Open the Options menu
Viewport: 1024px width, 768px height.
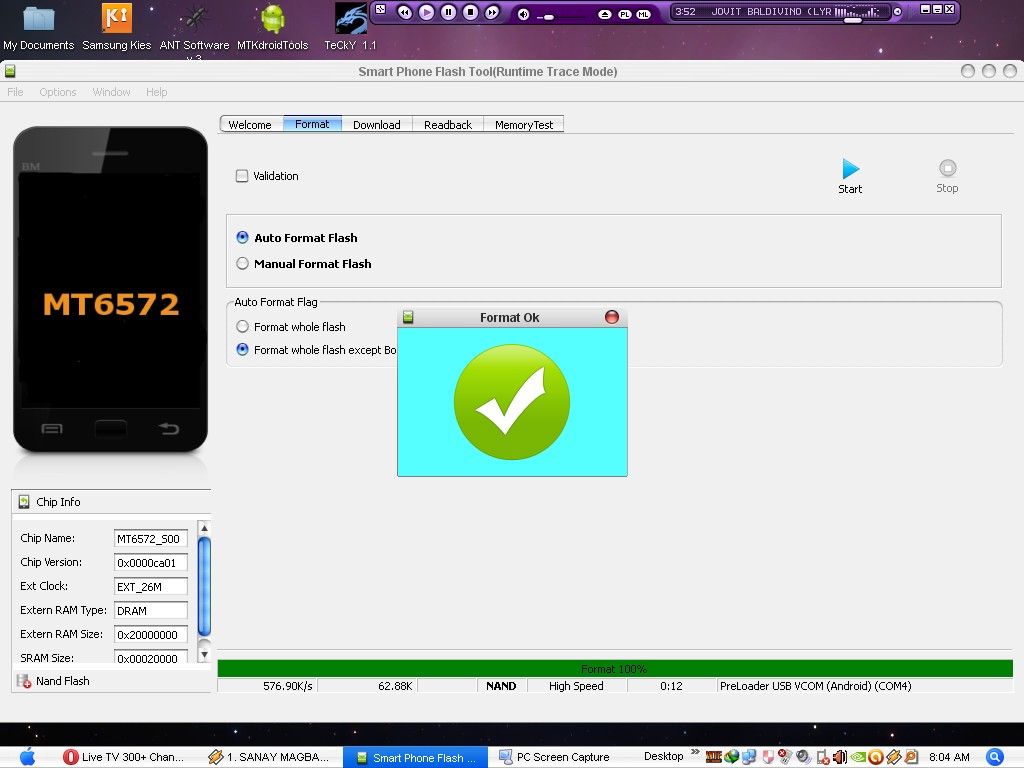pos(58,92)
